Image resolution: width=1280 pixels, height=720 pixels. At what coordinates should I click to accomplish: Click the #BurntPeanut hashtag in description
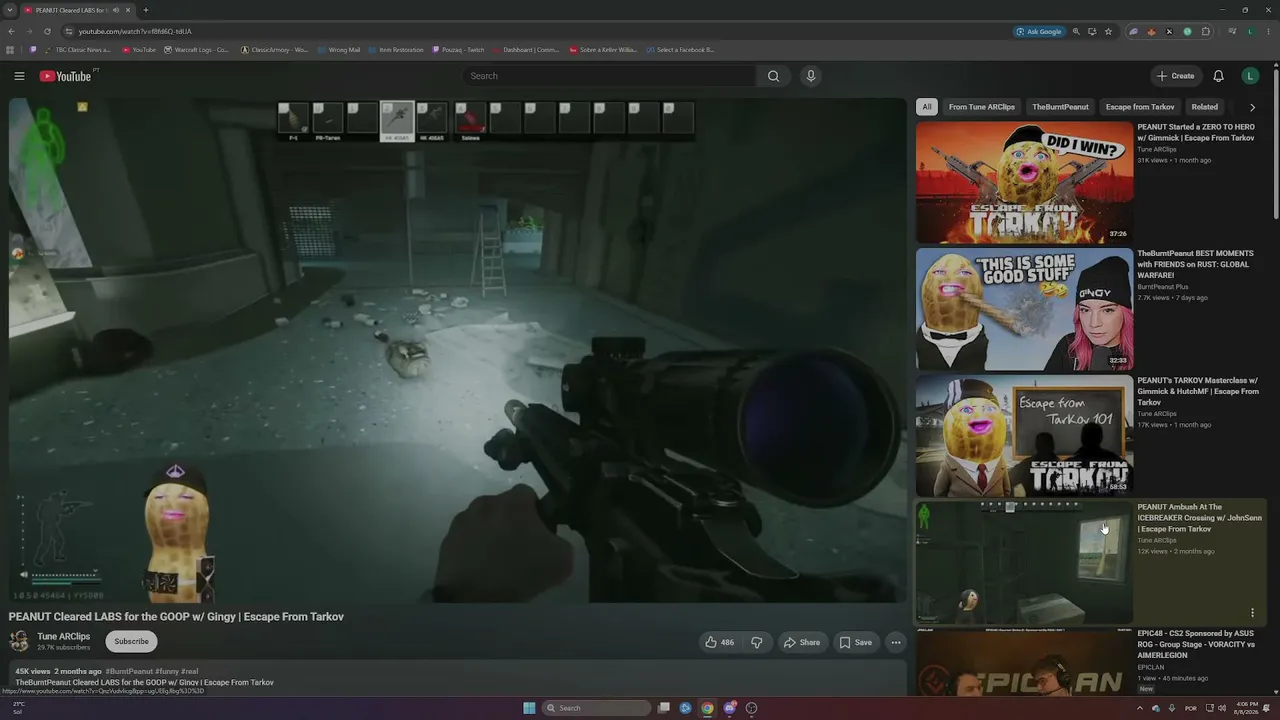[129, 671]
